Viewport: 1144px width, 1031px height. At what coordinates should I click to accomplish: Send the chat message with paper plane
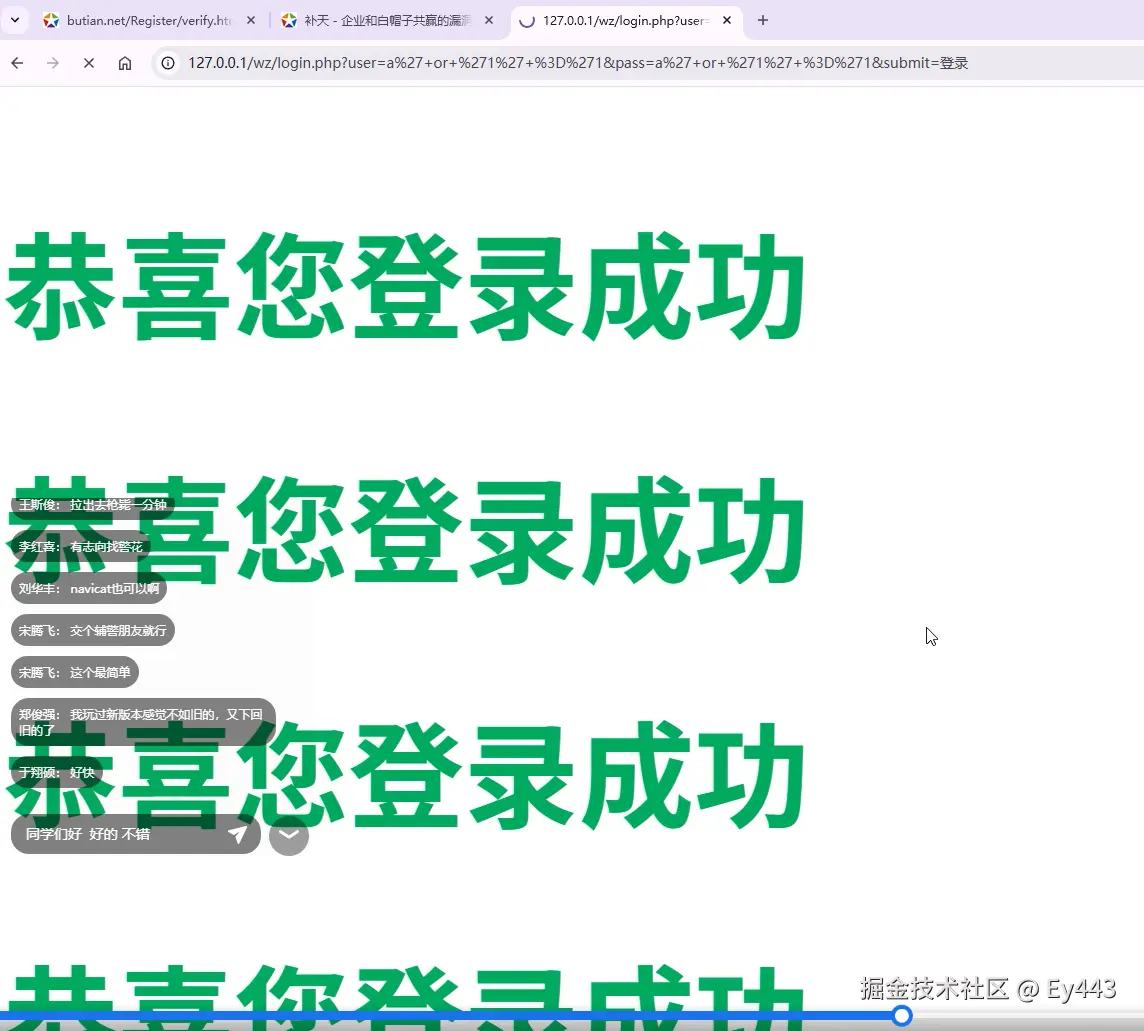(x=238, y=834)
